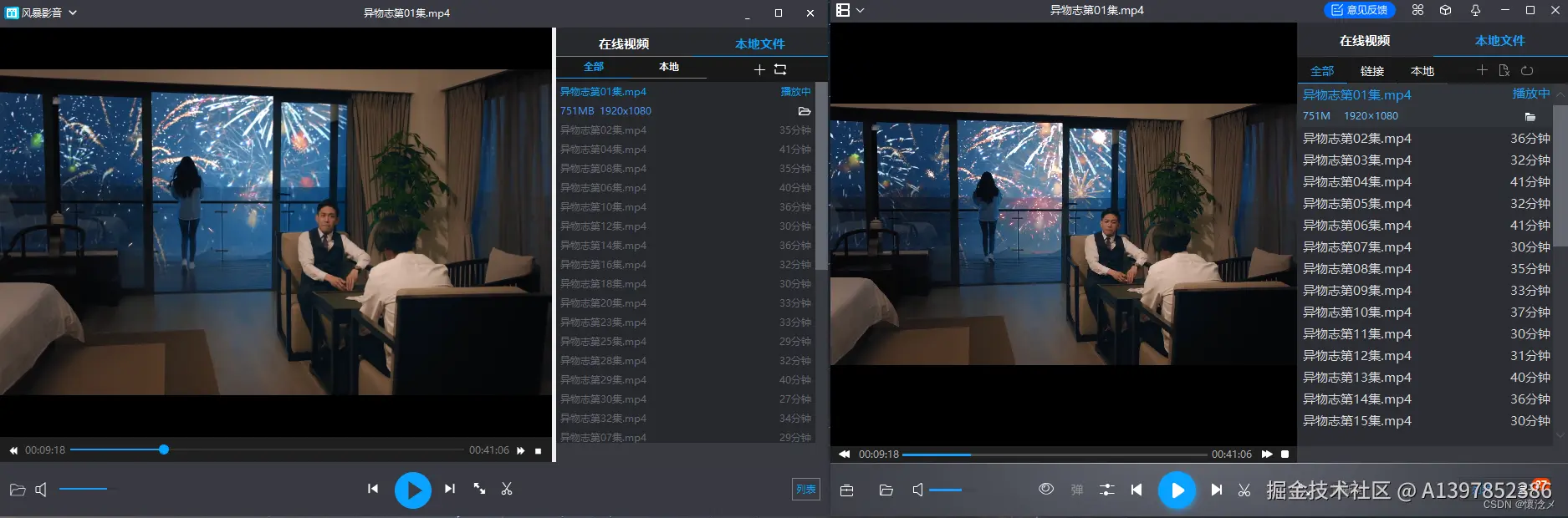Open the file location folder icon in the right playlist
The height and width of the screenshot is (518, 1568).
point(1530,117)
